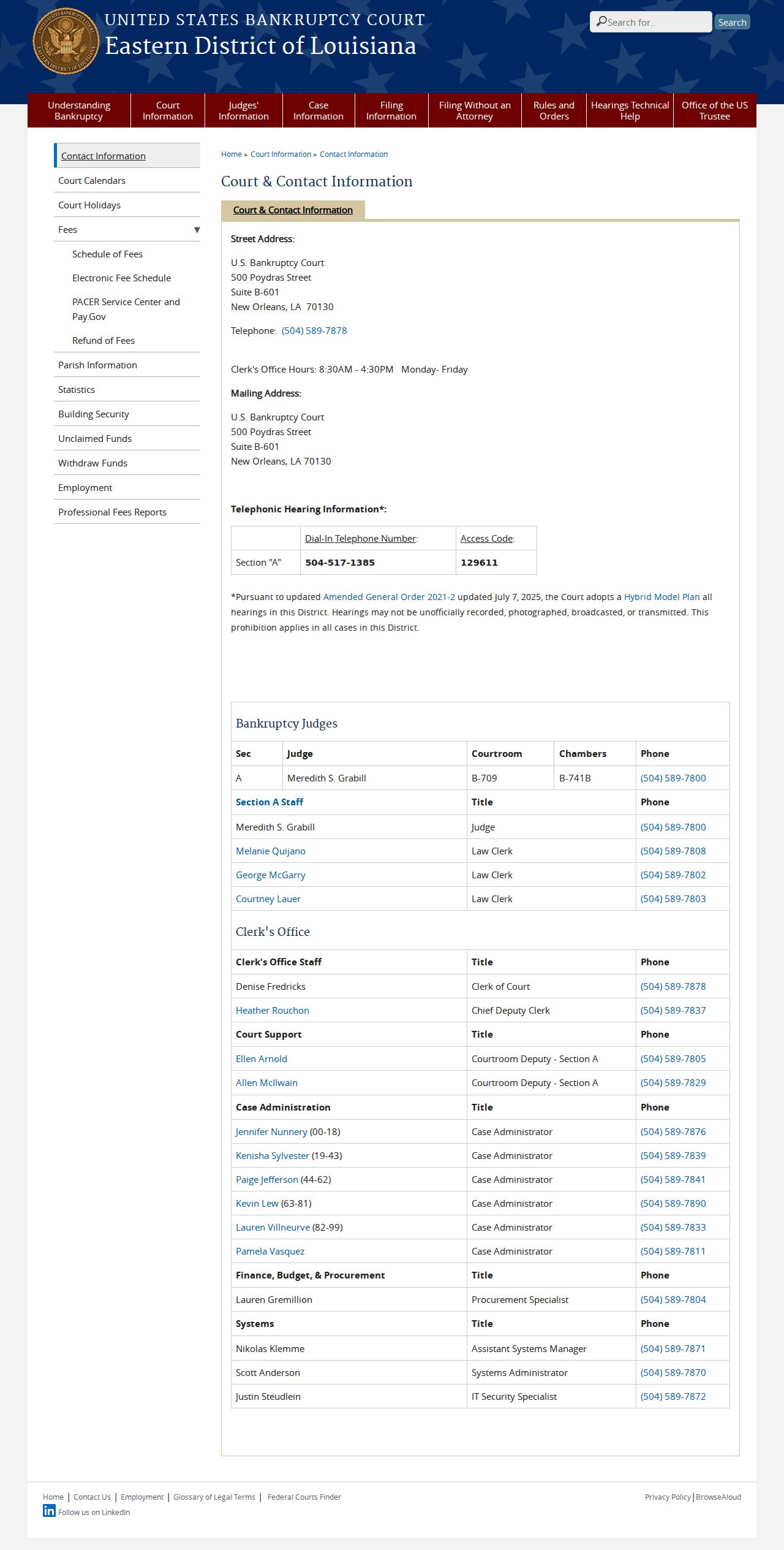This screenshot has width=784, height=1550.
Task: Click Home in the breadcrumb
Action: (x=231, y=154)
